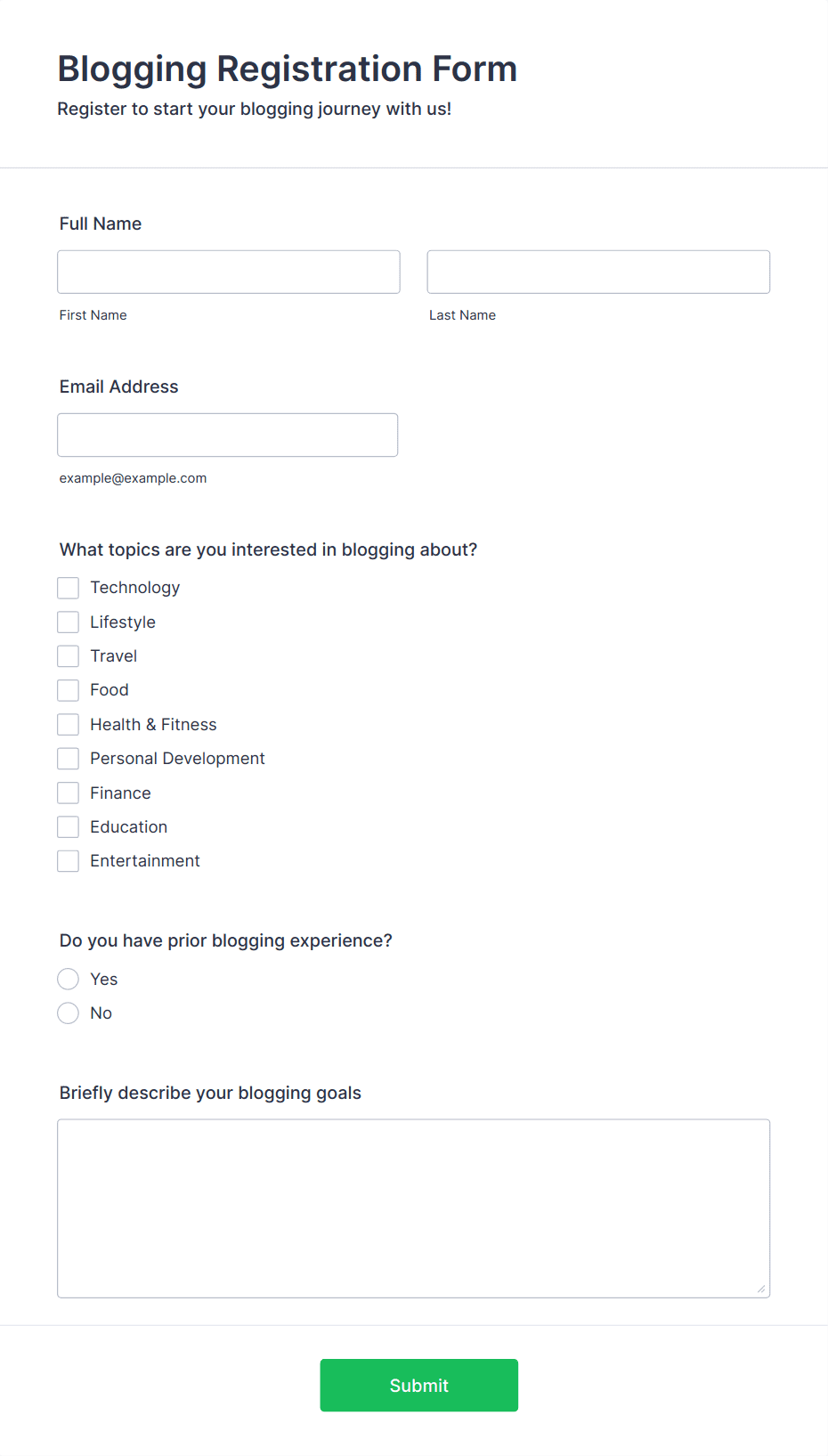Check the Technology topic checkbox

69,588
